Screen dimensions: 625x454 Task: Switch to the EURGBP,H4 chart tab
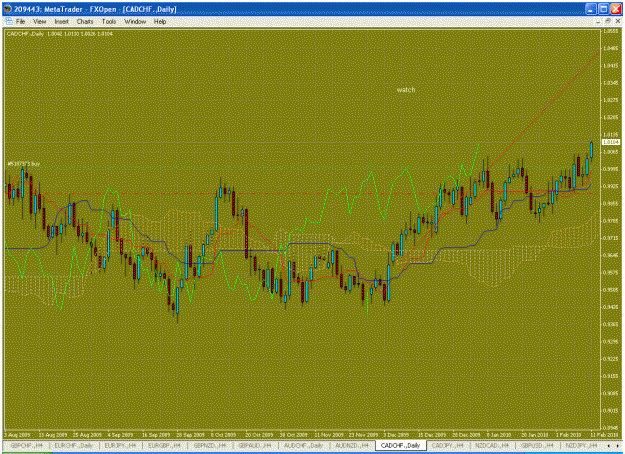(x=164, y=445)
